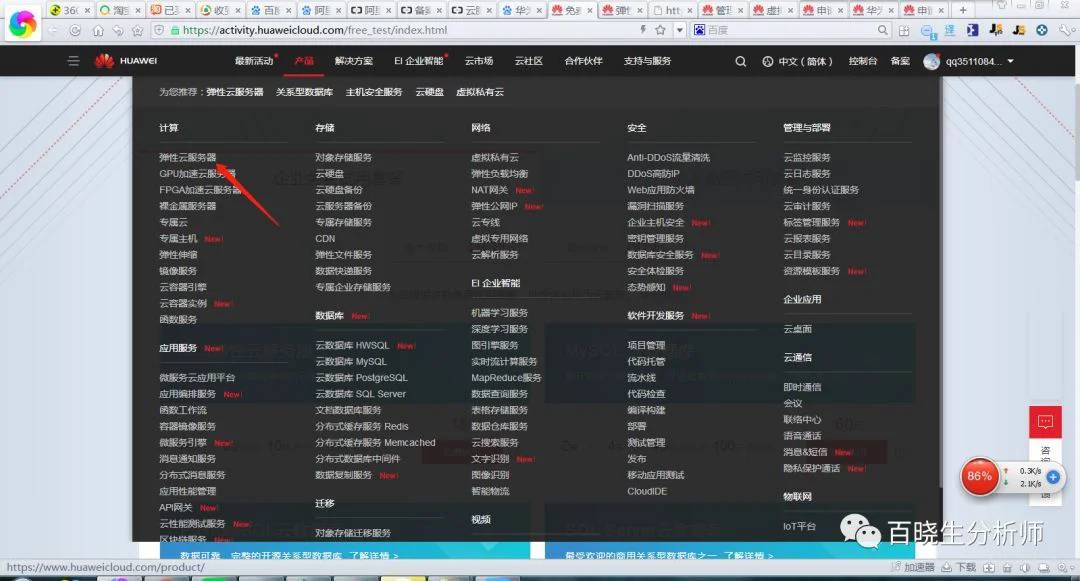The image size is (1080, 581).
Task: Reload the page with the refresh icon
Action: point(75,30)
